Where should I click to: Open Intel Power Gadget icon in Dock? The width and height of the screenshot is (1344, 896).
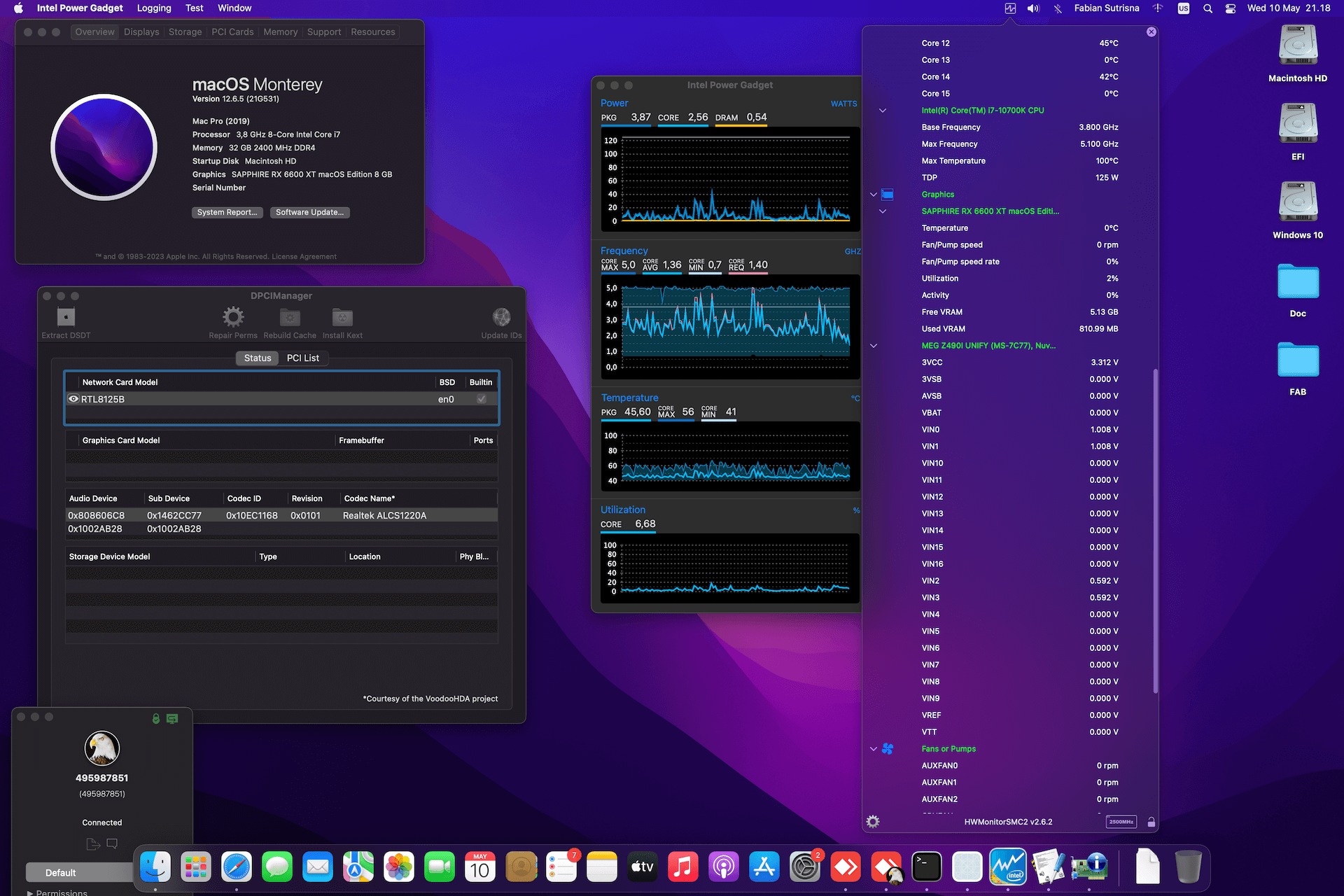[x=1008, y=867]
